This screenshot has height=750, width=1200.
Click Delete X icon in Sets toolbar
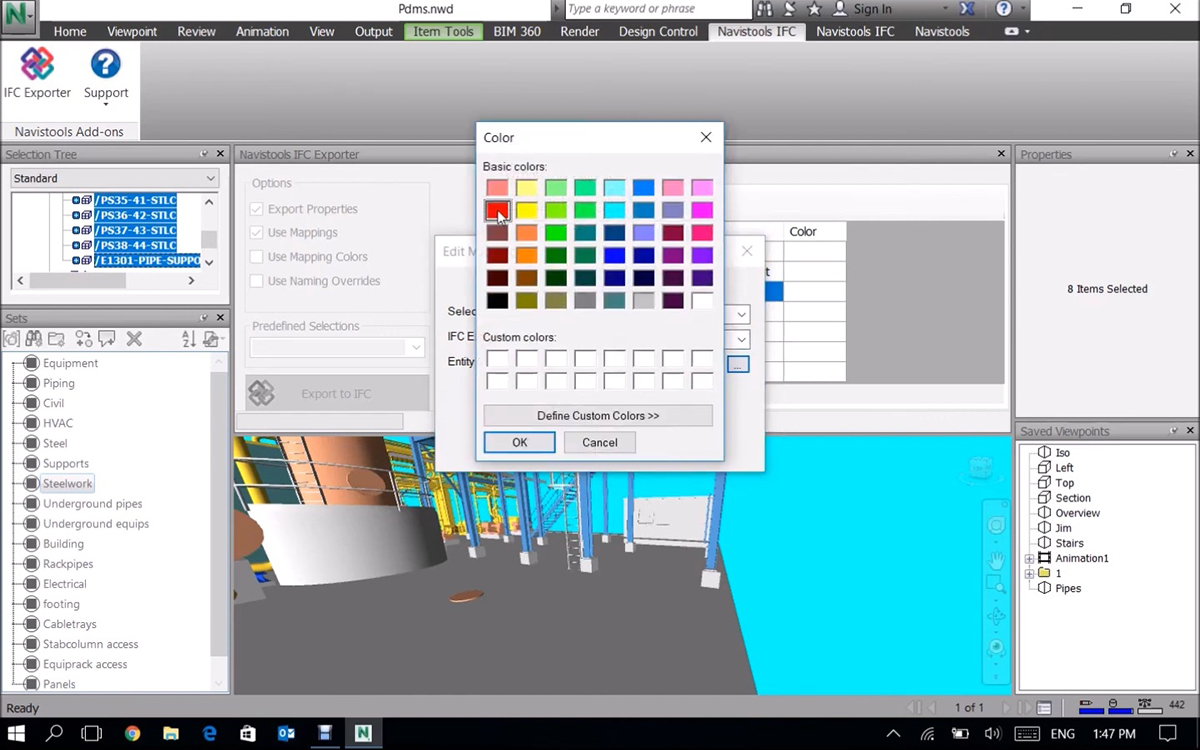(134, 339)
